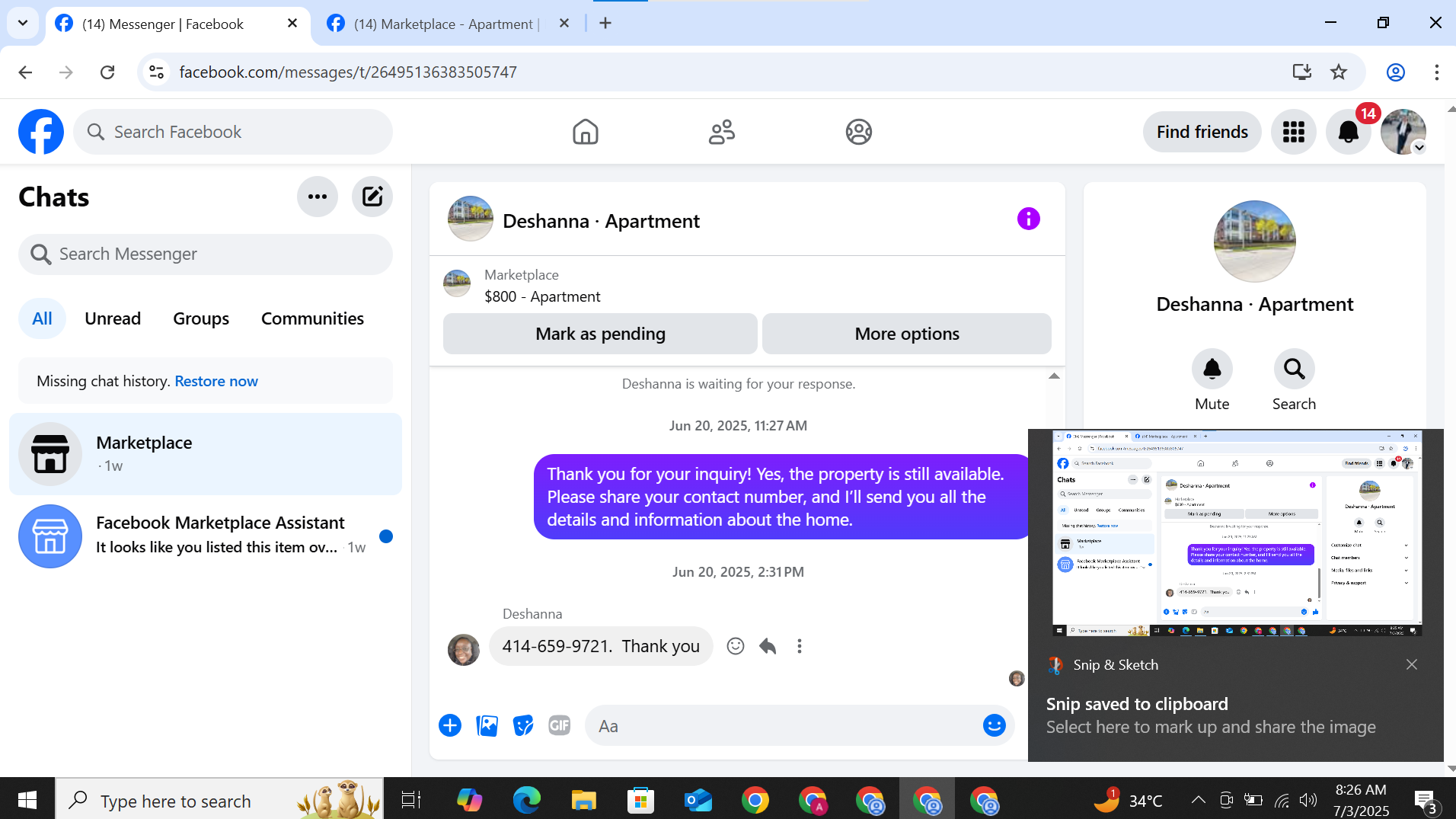
Task: Show hidden system tray icons
Action: [x=1198, y=799]
